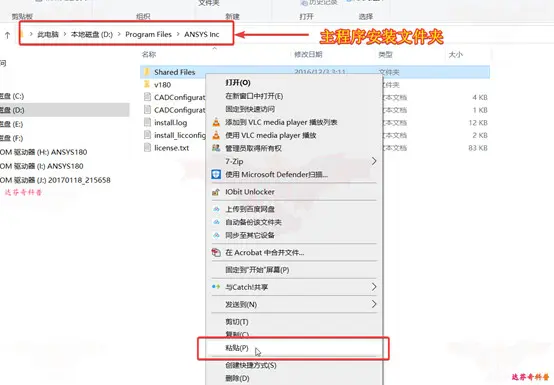
Task: Sort by 修改日期 column header
Action: 308,54
